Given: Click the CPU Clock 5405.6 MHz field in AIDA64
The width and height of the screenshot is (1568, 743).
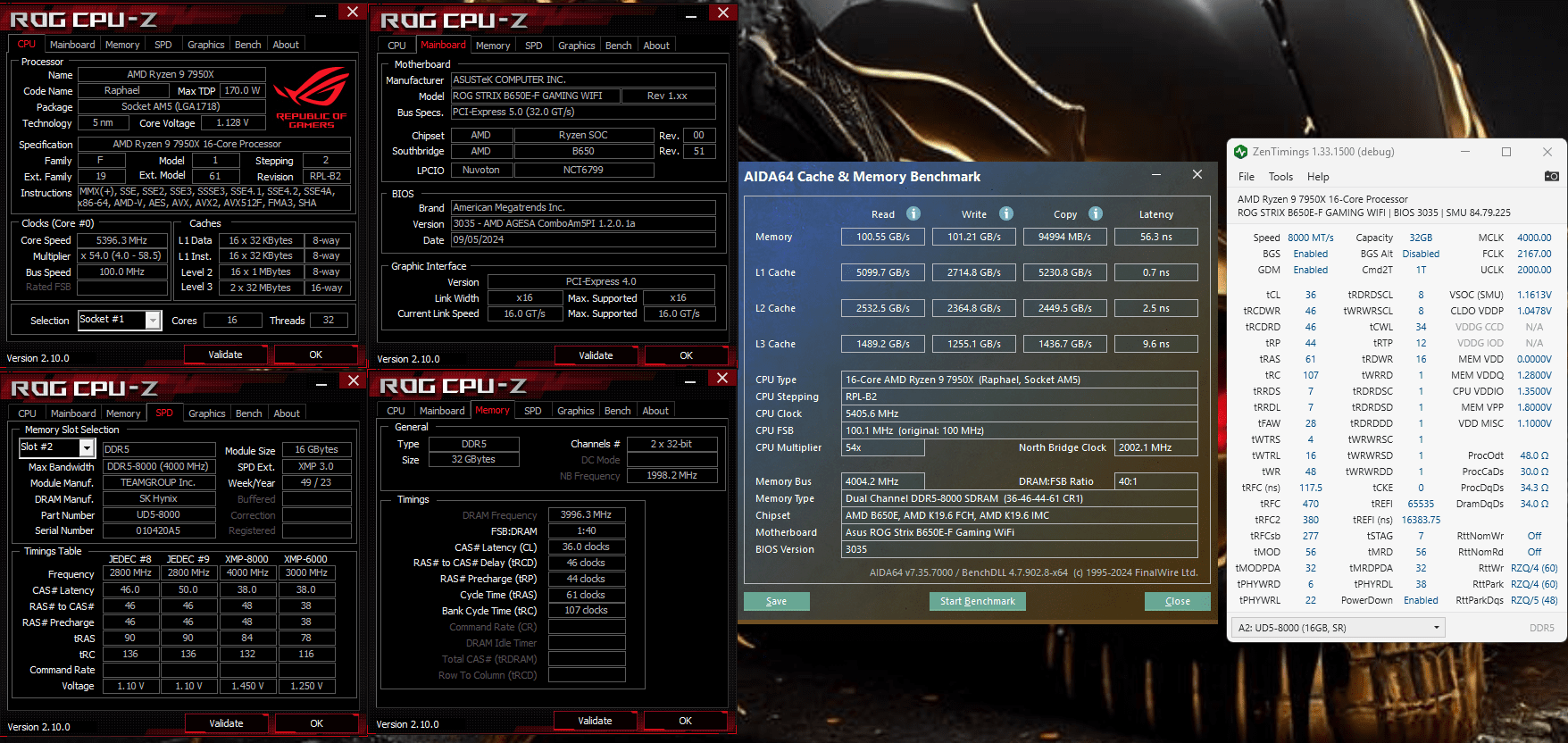Looking at the screenshot, I should [x=1020, y=413].
